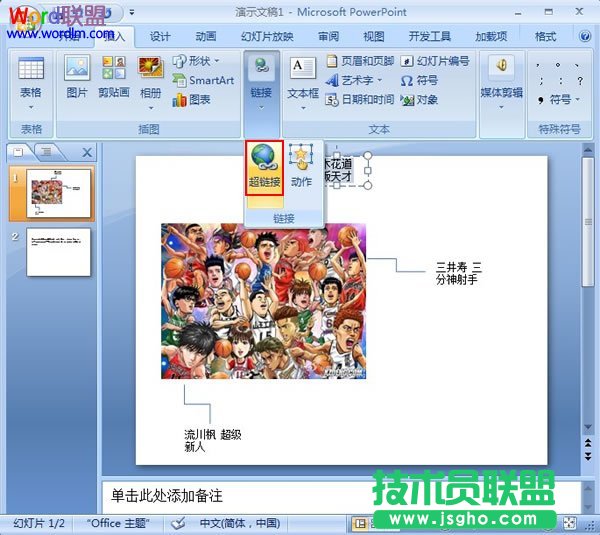
Task: Switch to View (视图) tab
Action: click(x=373, y=36)
